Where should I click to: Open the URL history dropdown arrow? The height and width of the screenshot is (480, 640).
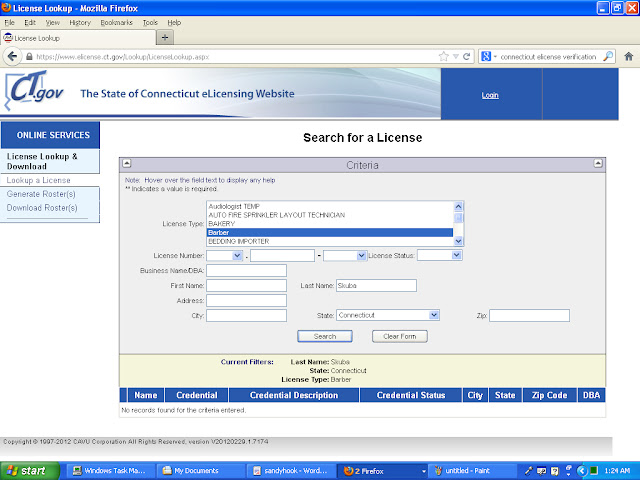[x=456, y=57]
